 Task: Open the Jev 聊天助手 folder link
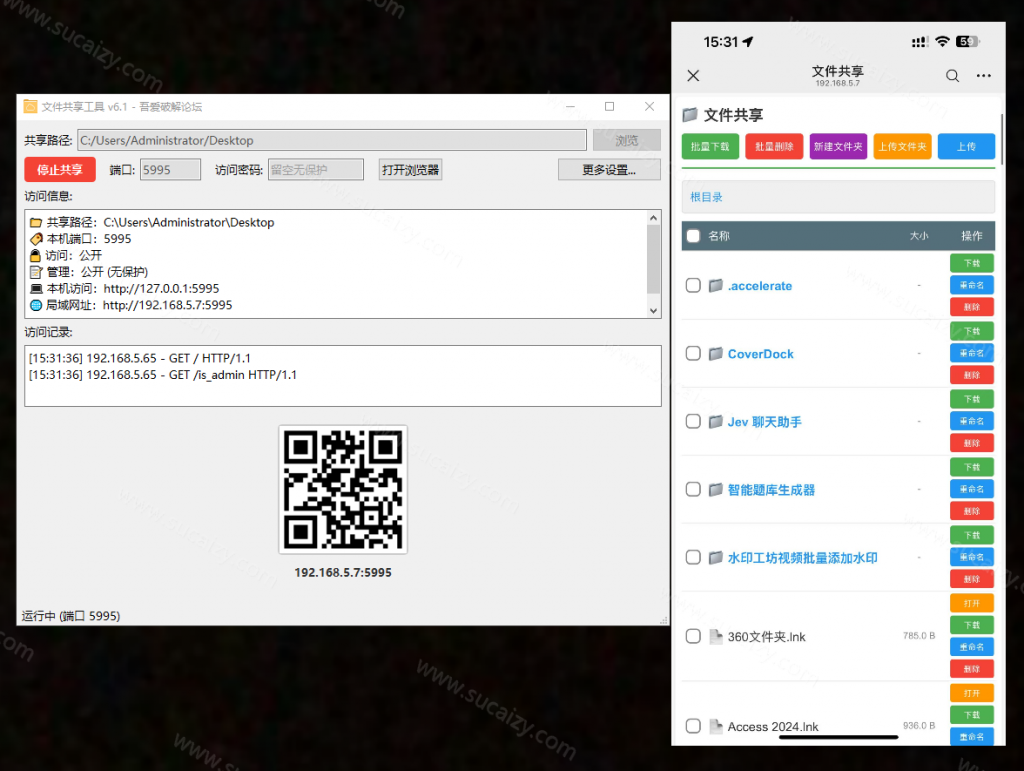765,422
